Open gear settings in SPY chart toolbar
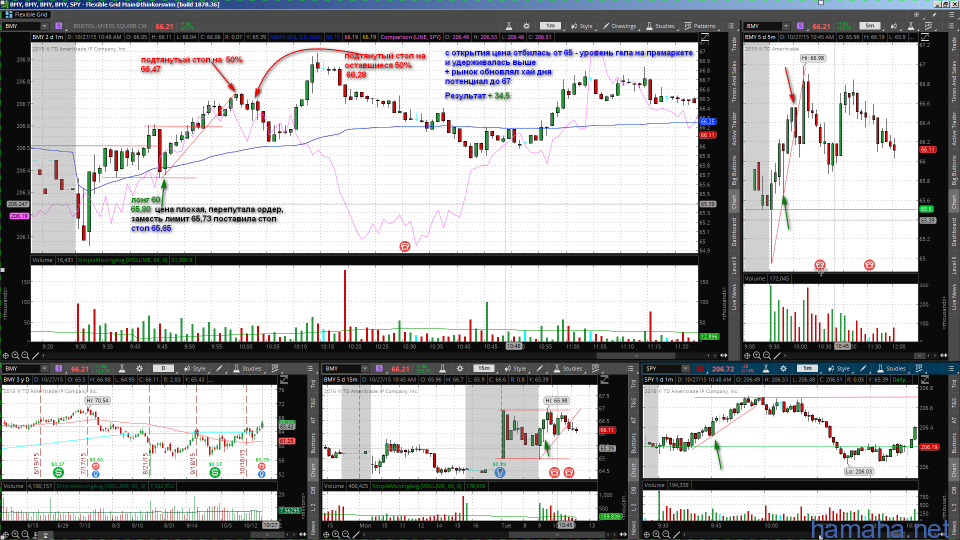The height and width of the screenshot is (540, 960). tap(783, 369)
